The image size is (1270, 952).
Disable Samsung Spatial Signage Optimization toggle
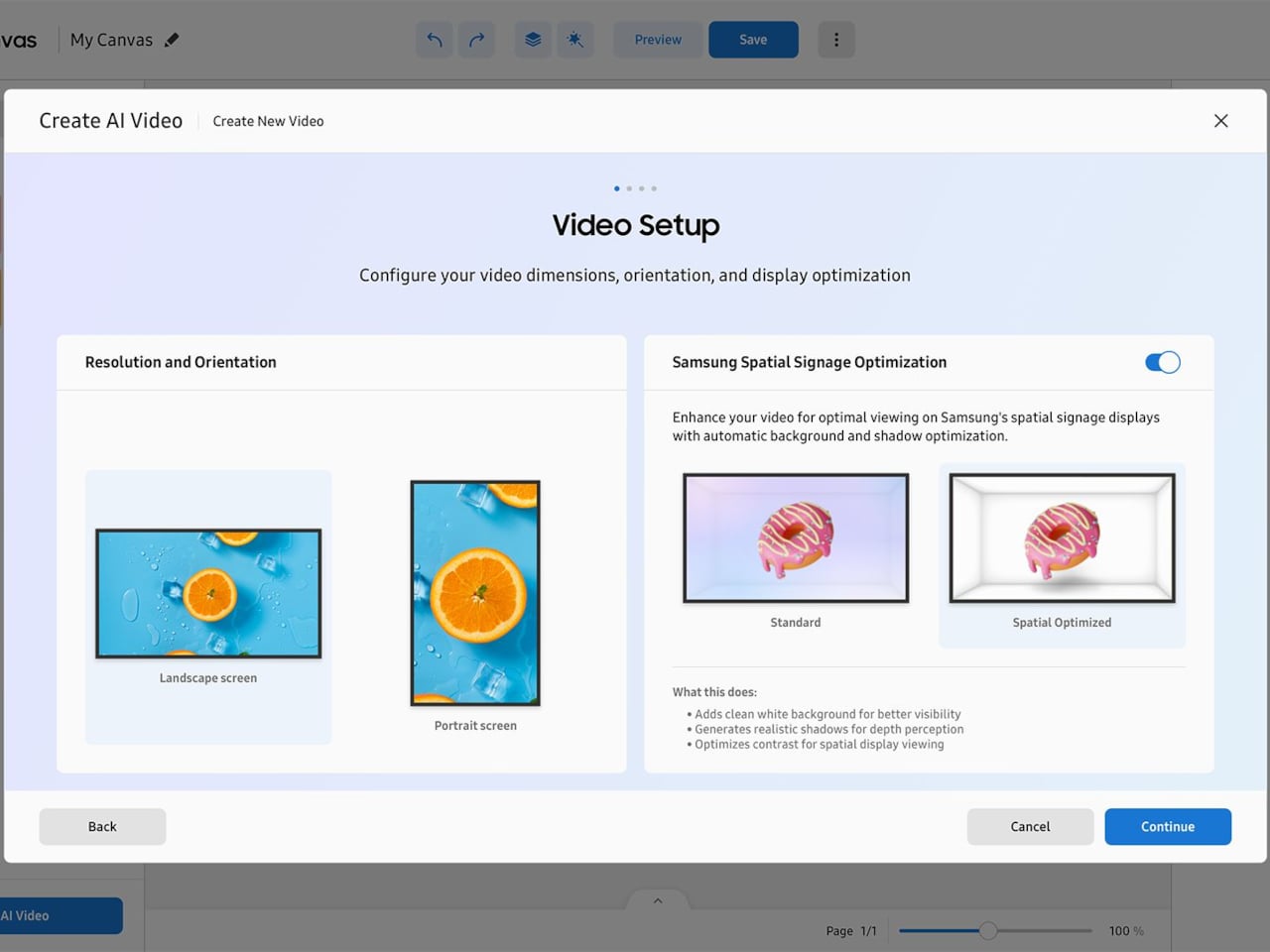1162,363
